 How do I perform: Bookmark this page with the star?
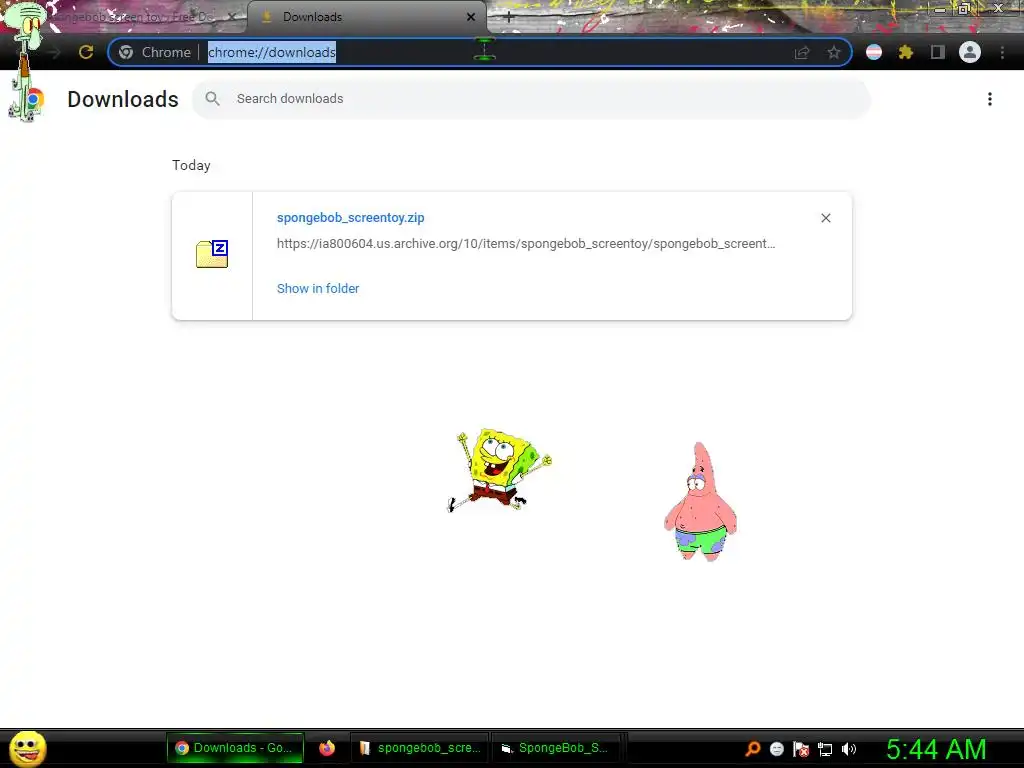(x=834, y=52)
